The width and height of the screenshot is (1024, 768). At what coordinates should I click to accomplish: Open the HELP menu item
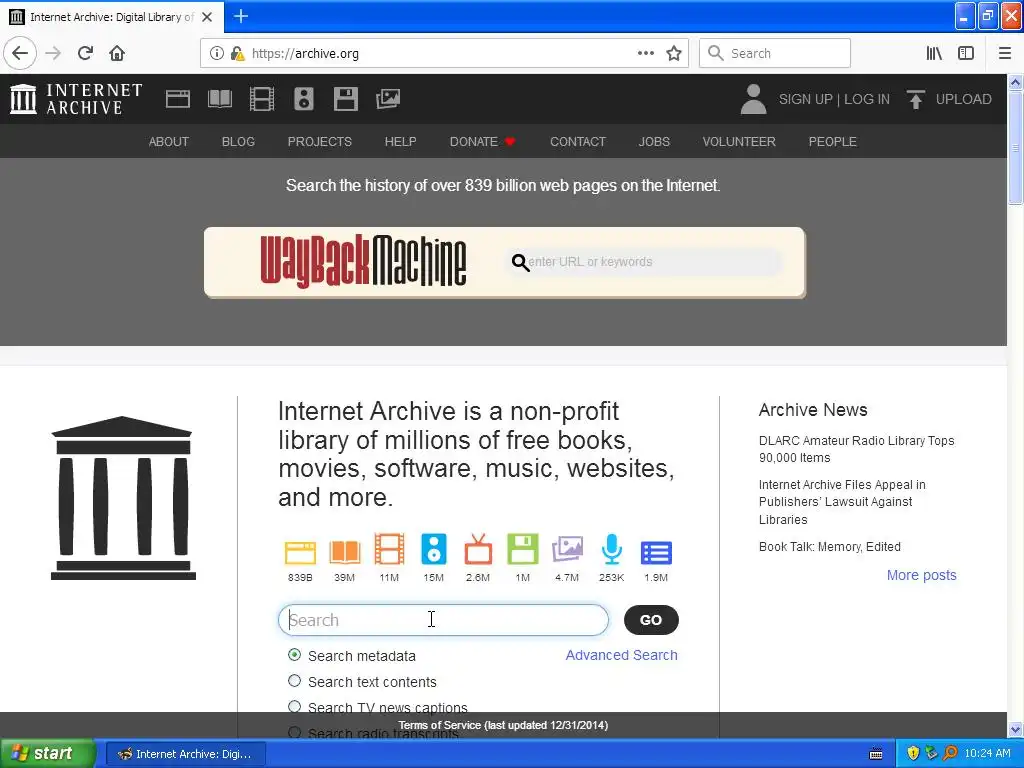400,142
